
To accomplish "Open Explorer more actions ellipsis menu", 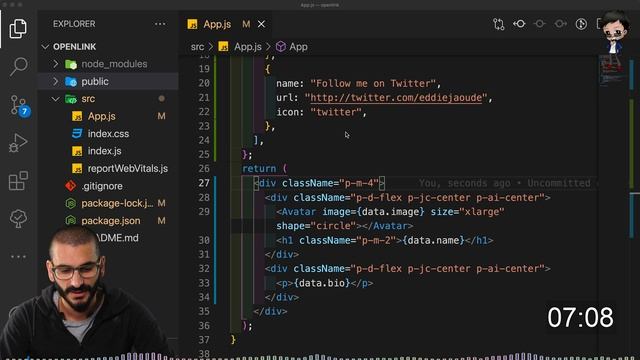I will tap(160, 24).
